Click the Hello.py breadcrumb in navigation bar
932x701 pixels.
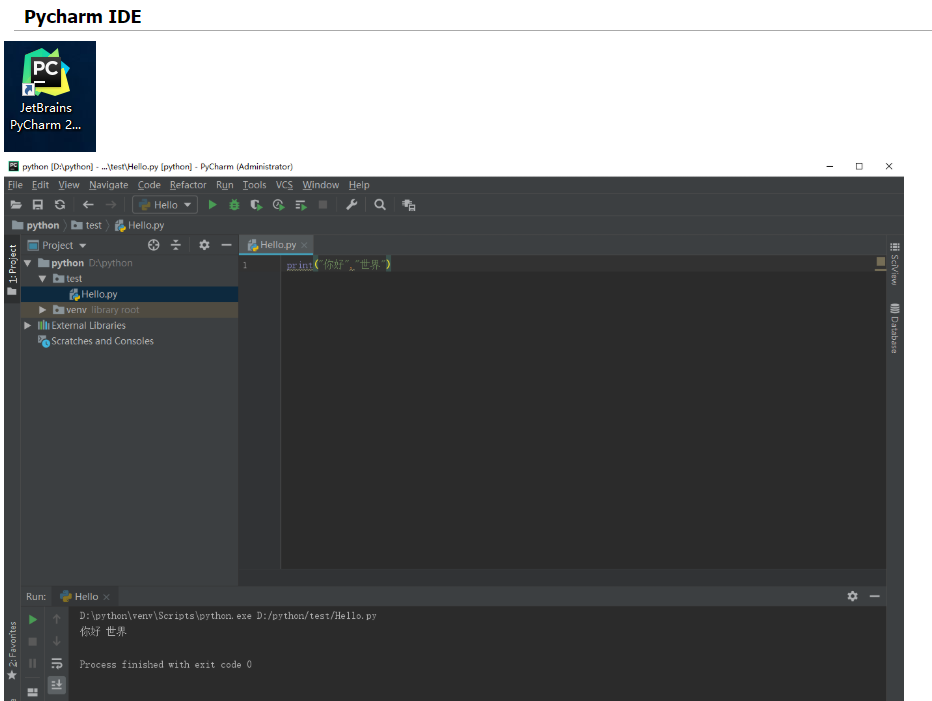[140, 225]
